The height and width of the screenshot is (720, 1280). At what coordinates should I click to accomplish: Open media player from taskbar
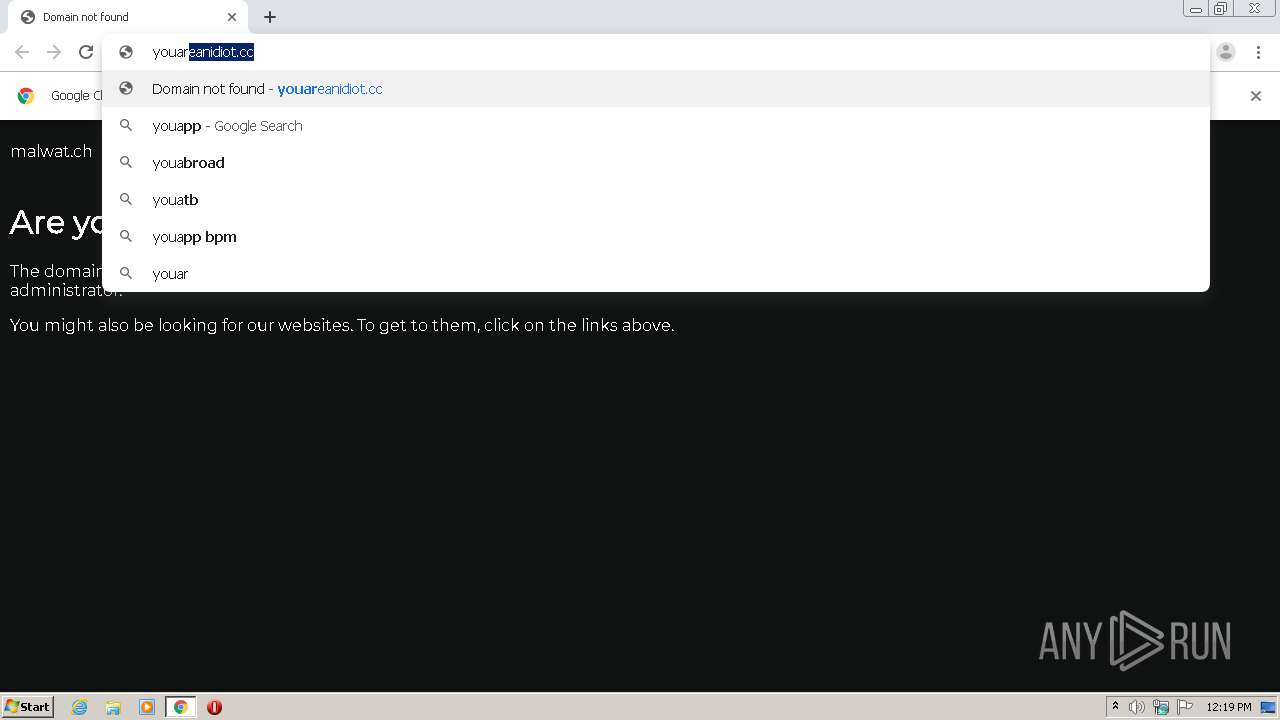coord(147,707)
